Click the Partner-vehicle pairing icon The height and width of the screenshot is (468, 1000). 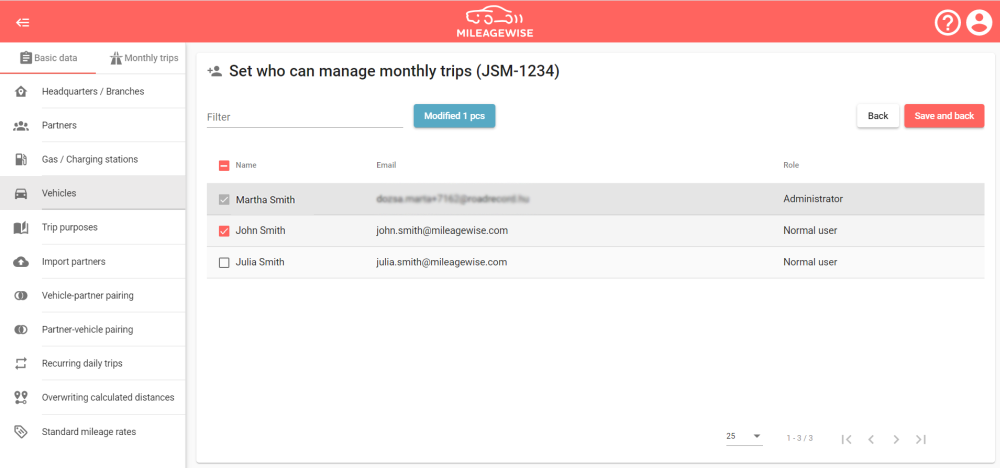point(21,330)
